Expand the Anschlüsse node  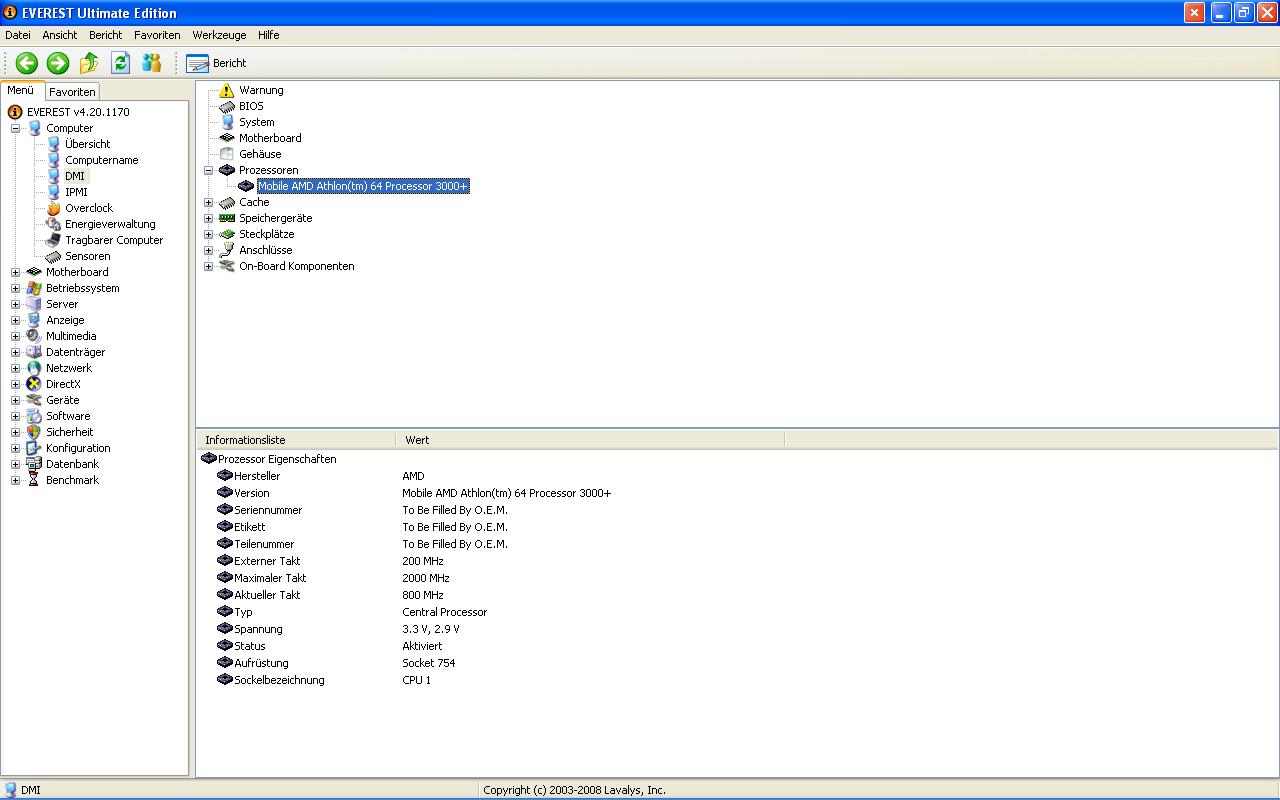[x=208, y=250]
